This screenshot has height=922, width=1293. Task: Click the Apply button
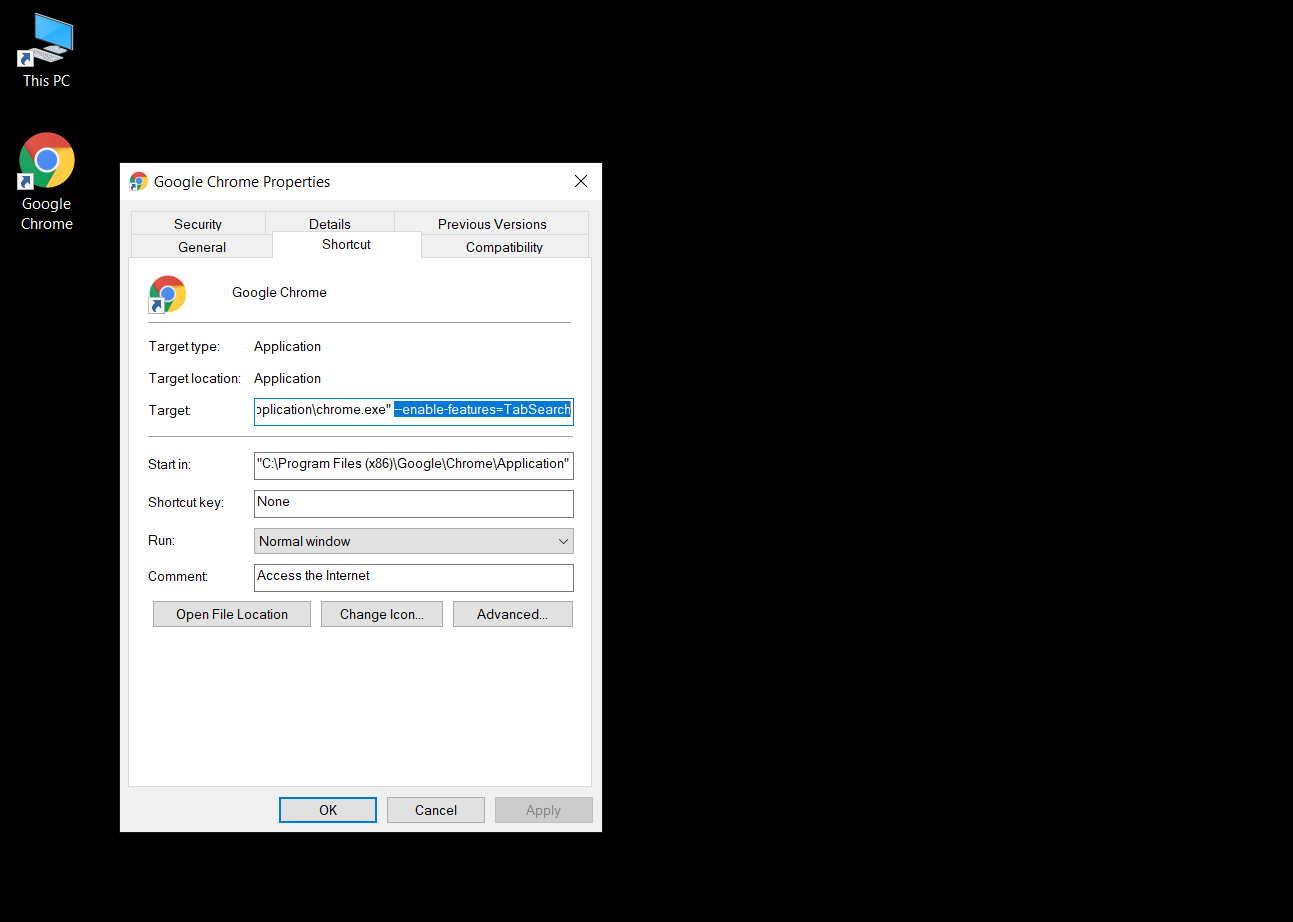(543, 809)
